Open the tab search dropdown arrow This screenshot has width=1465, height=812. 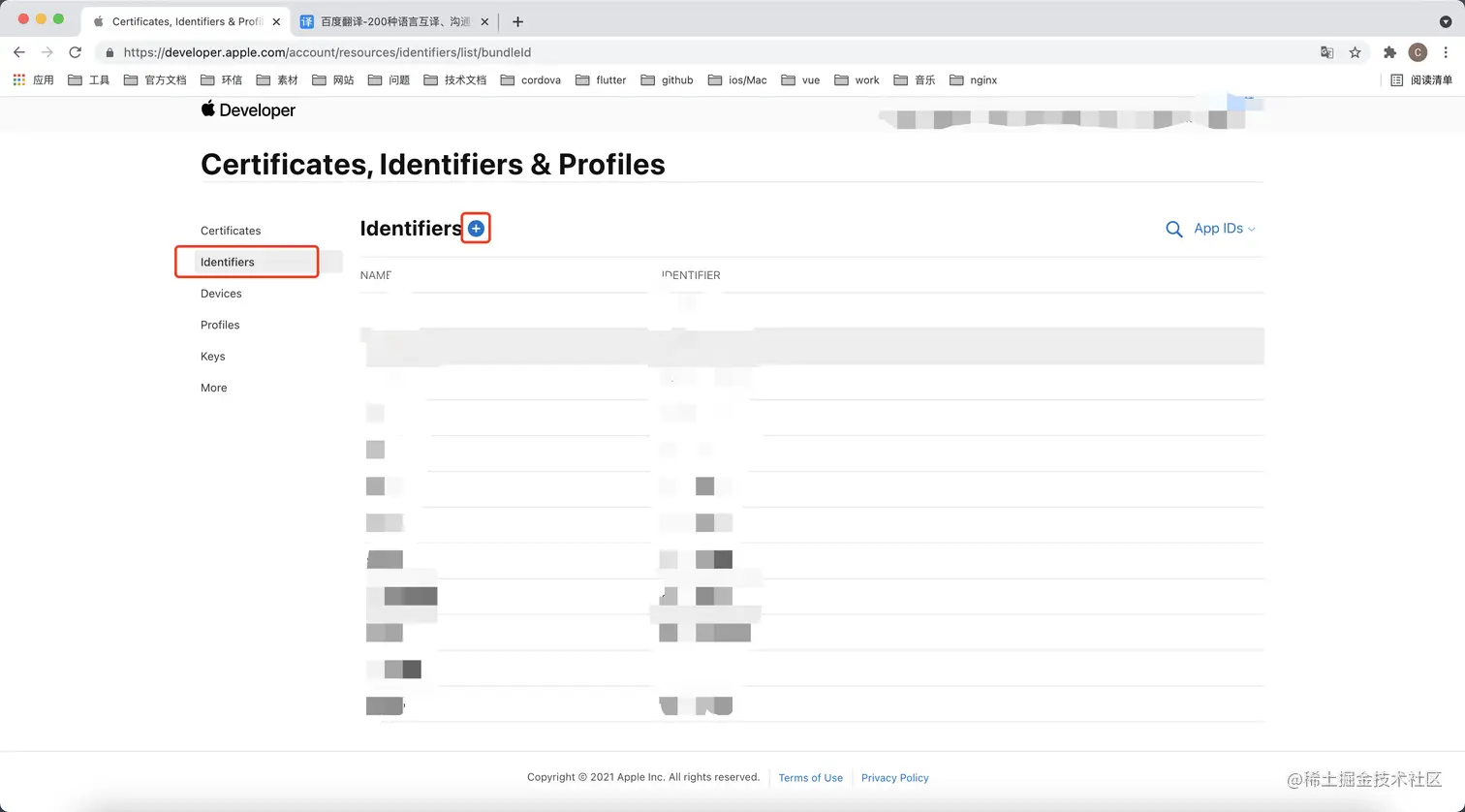[x=1446, y=21]
